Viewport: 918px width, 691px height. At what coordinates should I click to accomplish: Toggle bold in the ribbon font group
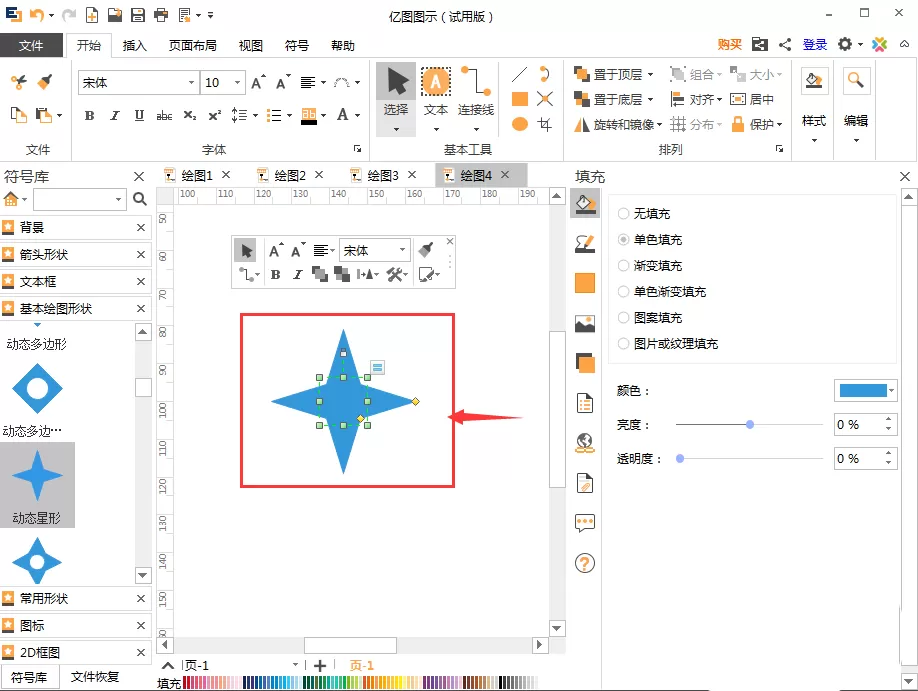click(x=90, y=115)
